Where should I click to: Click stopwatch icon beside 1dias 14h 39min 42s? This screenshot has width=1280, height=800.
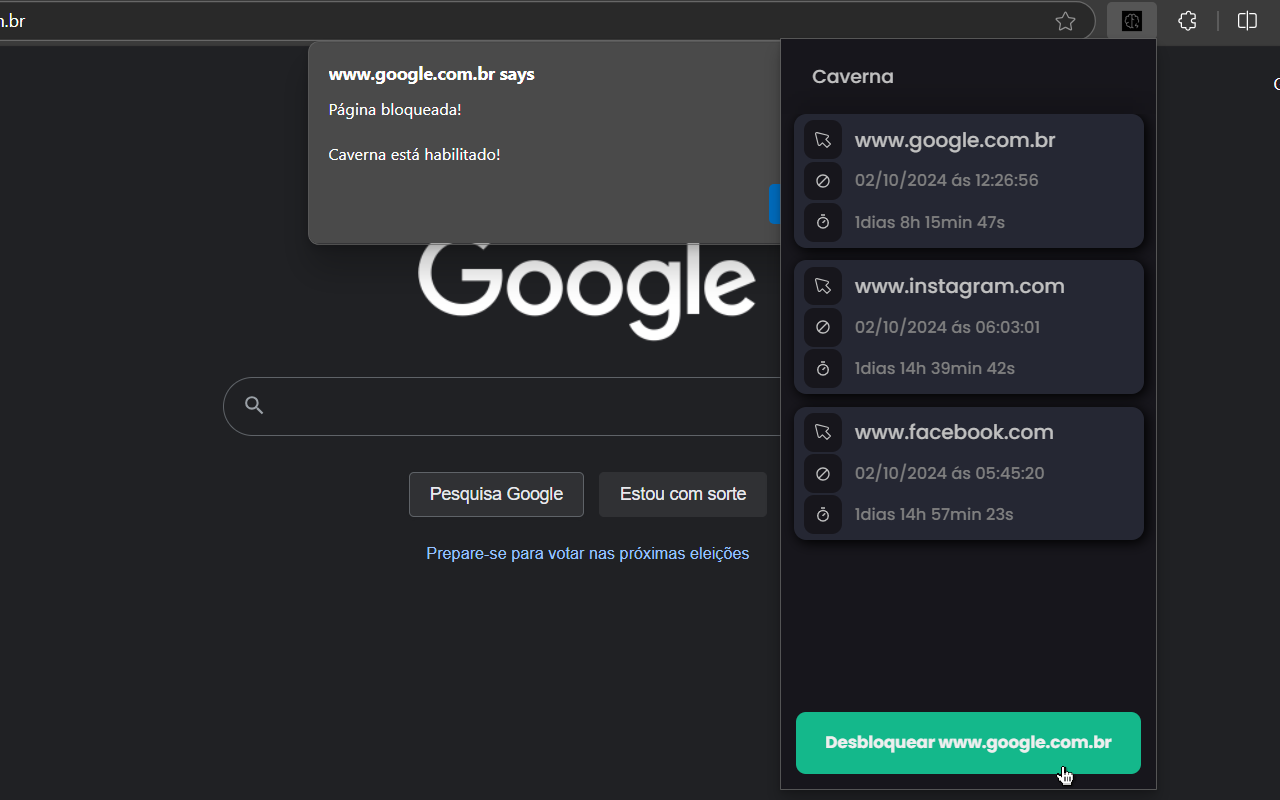tap(823, 368)
